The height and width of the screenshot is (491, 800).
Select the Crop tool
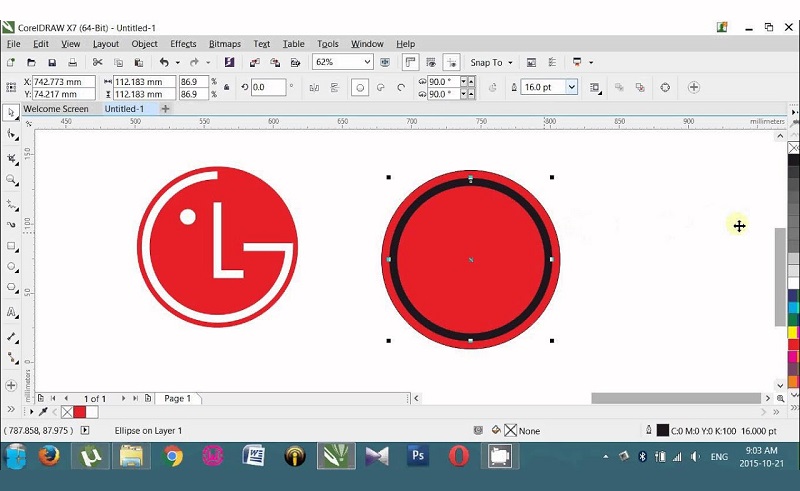[x=11, y=158]
